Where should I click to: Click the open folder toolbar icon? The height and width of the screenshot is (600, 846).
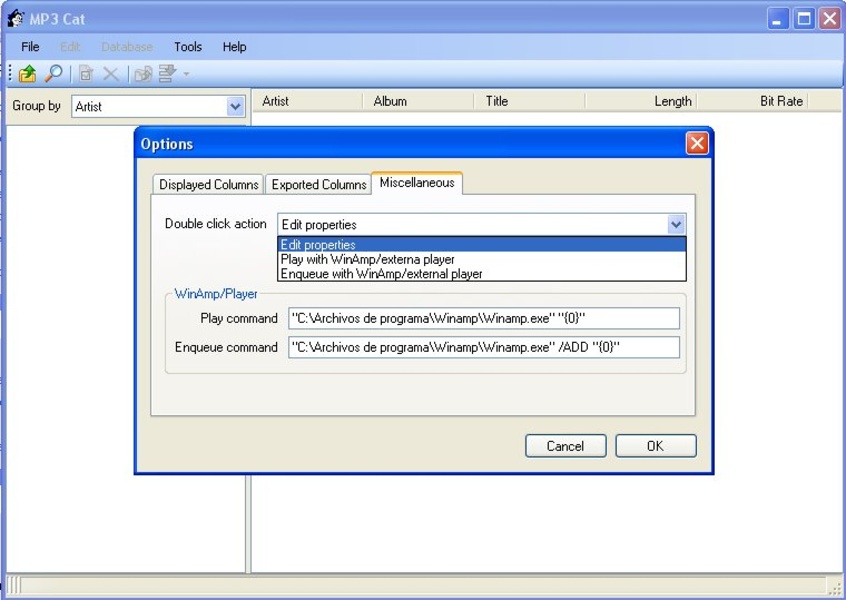click(28, 74)
